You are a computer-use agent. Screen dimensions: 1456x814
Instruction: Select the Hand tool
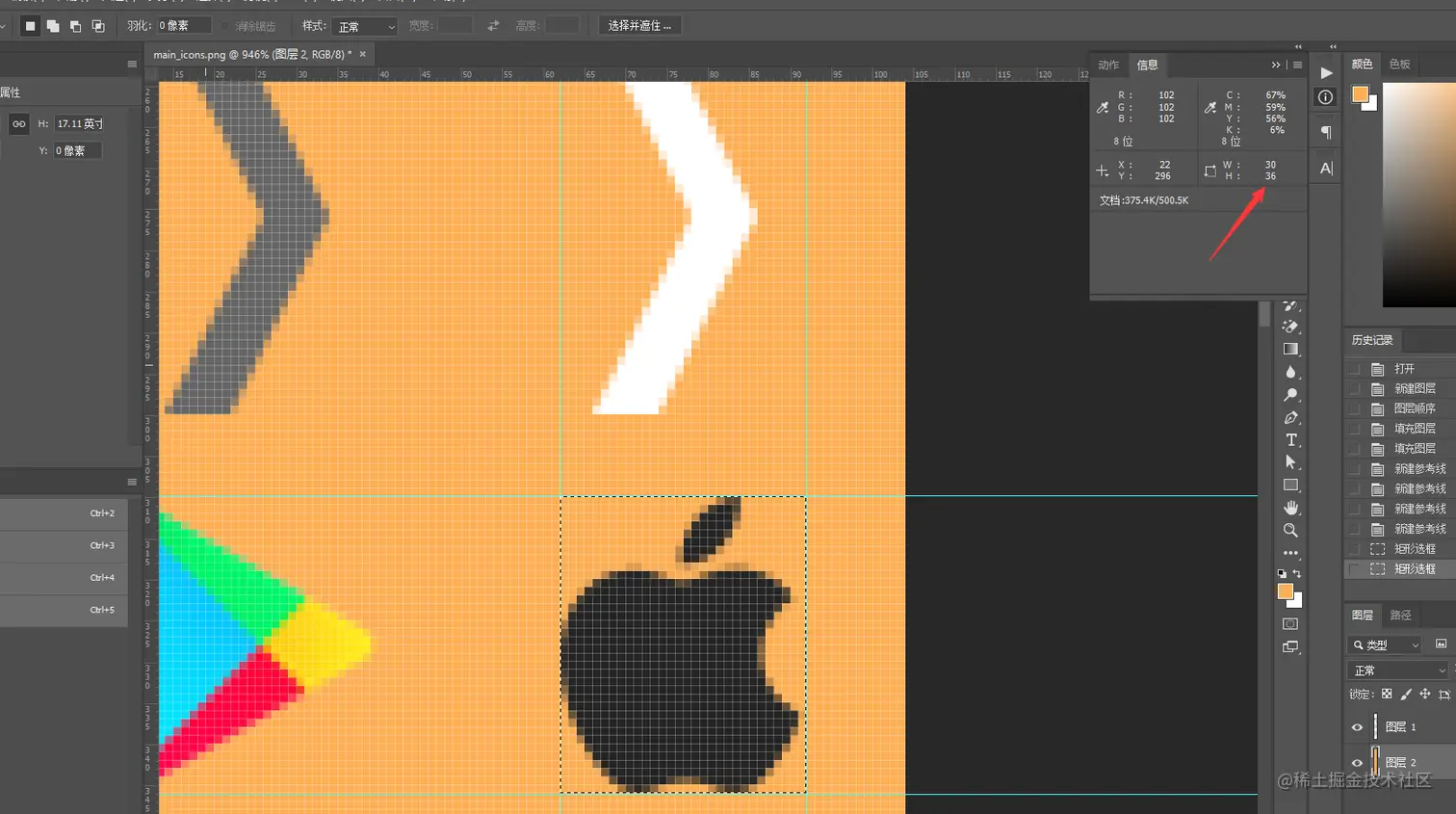[x=1290, y=508]
